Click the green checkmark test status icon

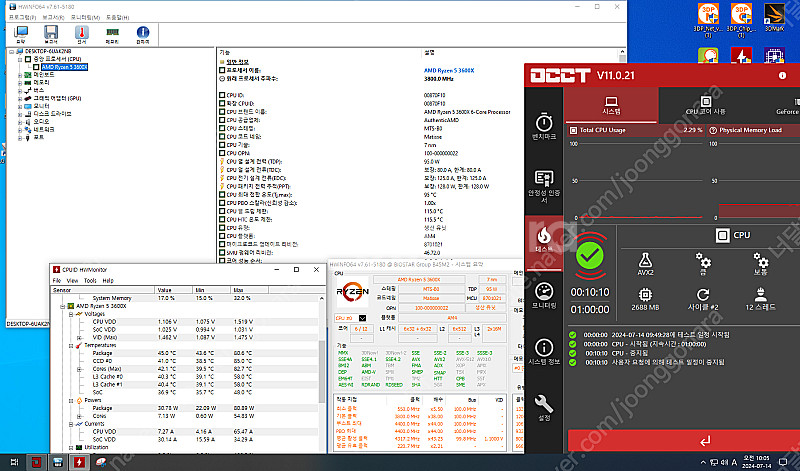pyautogui.click(x=590, y=256)
